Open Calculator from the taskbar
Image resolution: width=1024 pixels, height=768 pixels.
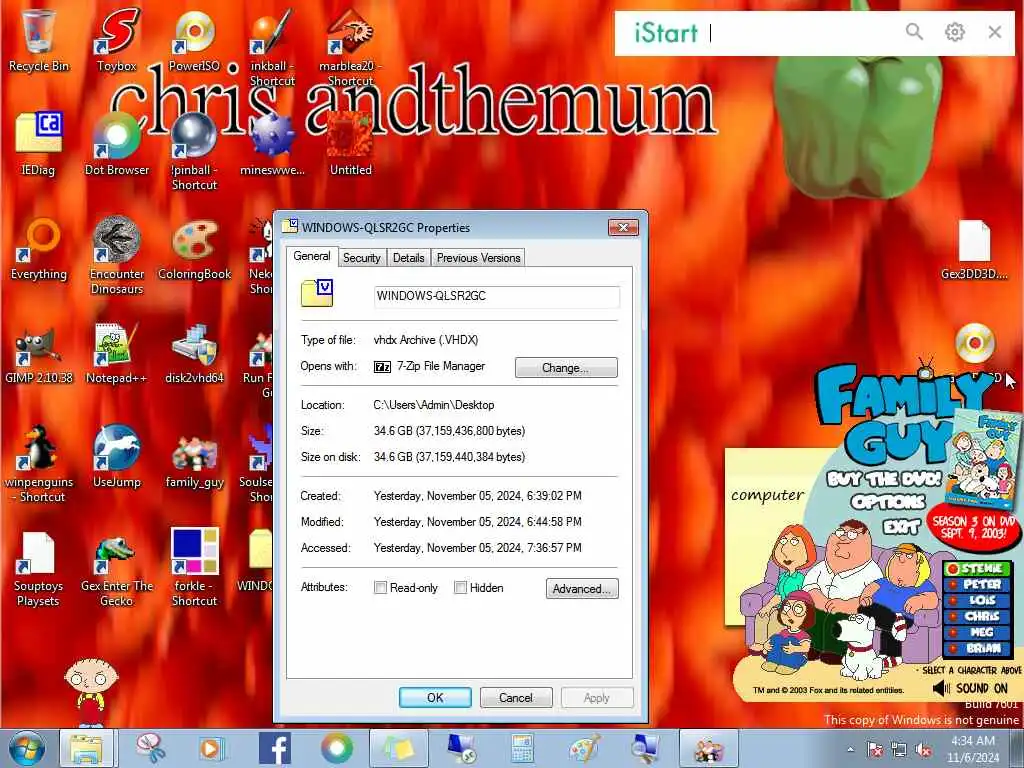tap(522, 748)
